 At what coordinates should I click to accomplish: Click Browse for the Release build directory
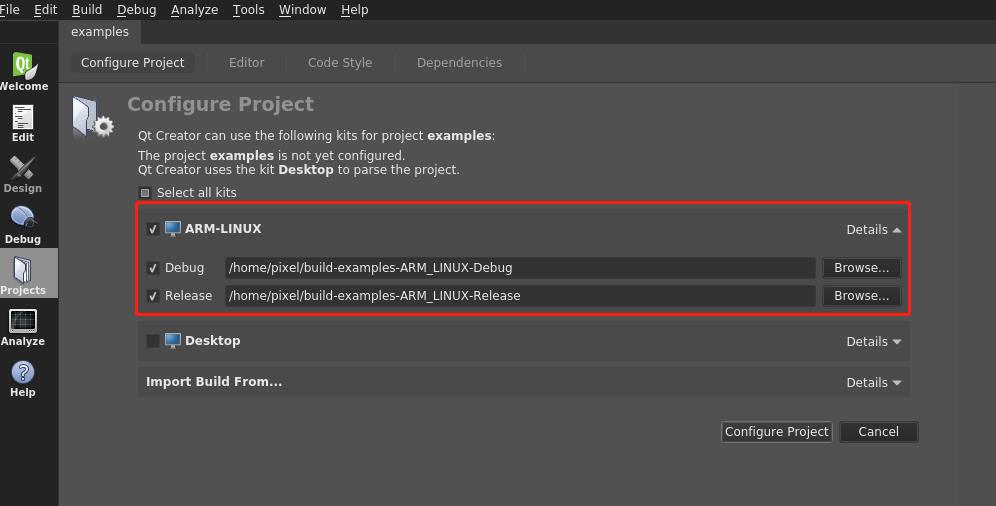point(861,296)
